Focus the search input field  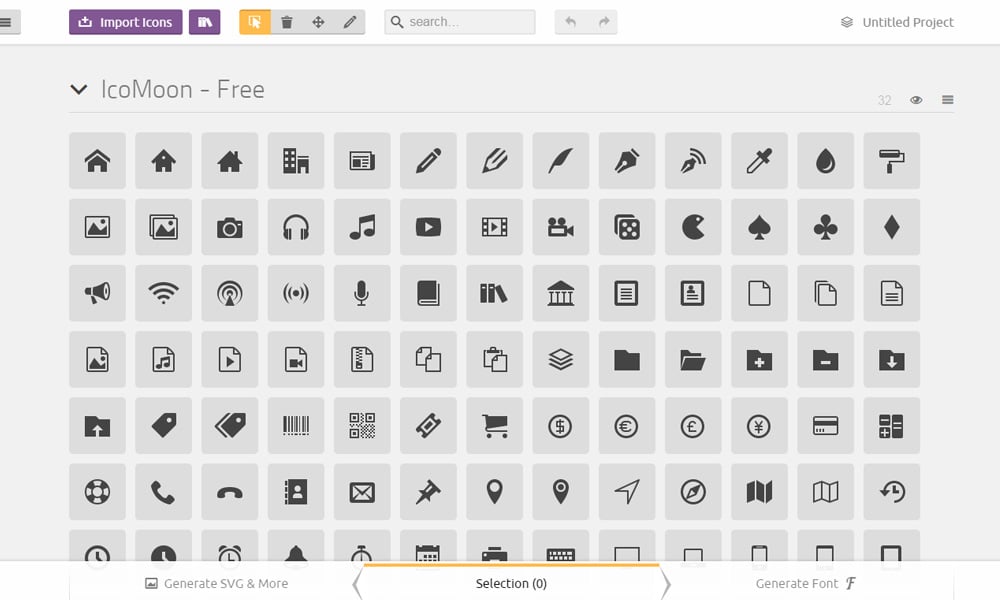460,22
